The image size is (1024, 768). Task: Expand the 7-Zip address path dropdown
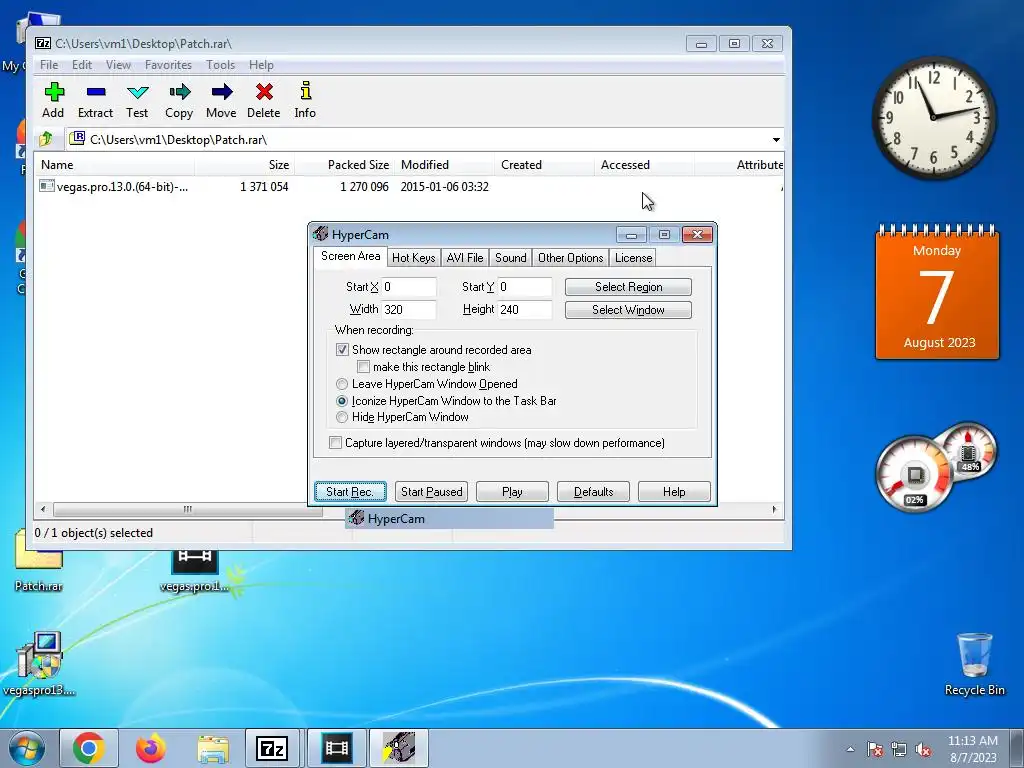[776, 140]
